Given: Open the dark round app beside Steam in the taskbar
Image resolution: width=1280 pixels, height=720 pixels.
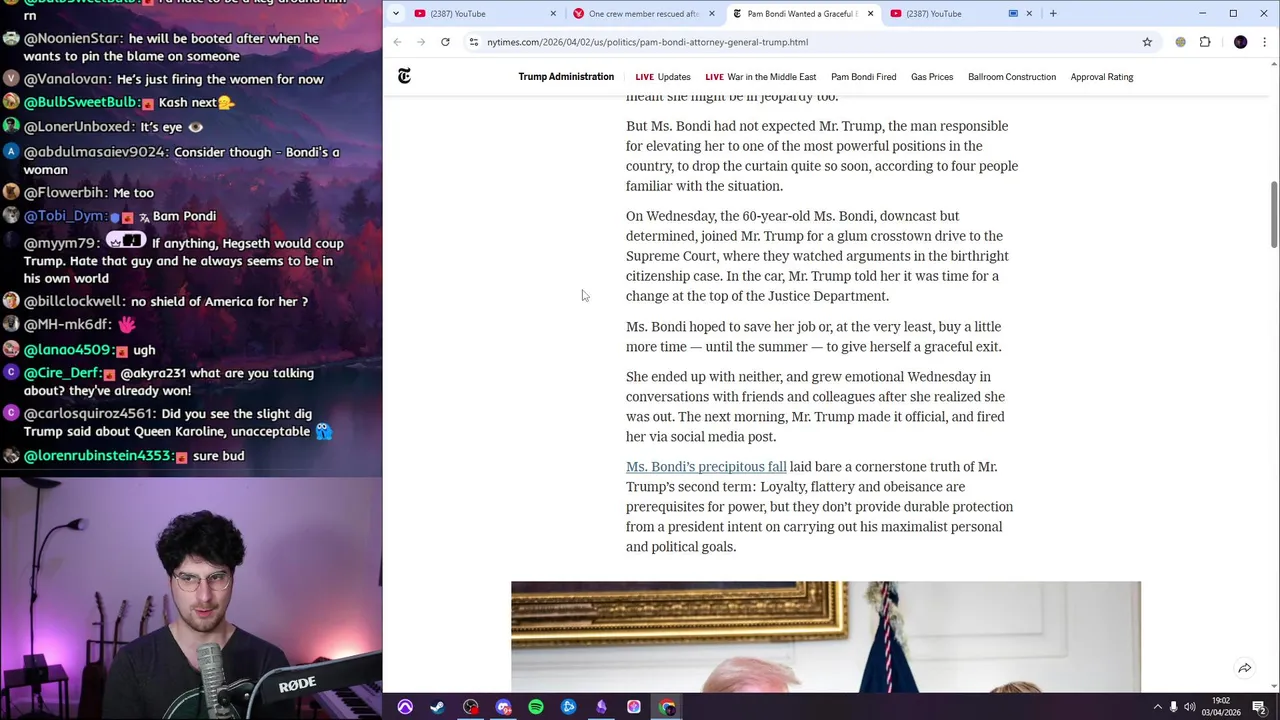Looking at the screenshot, I should (471, 707).
